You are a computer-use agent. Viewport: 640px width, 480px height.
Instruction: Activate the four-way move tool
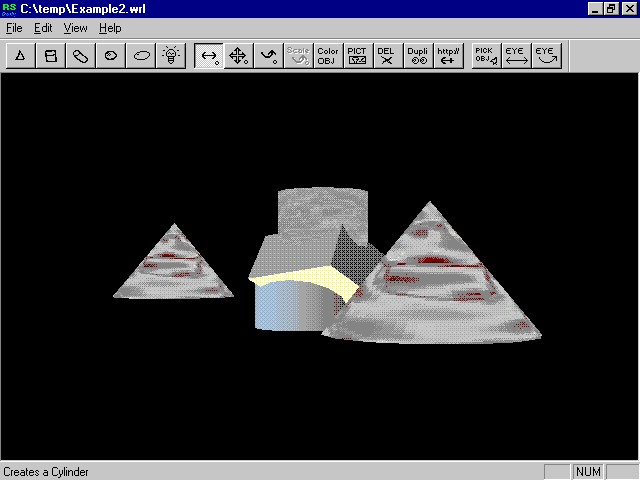click(239, 56)
